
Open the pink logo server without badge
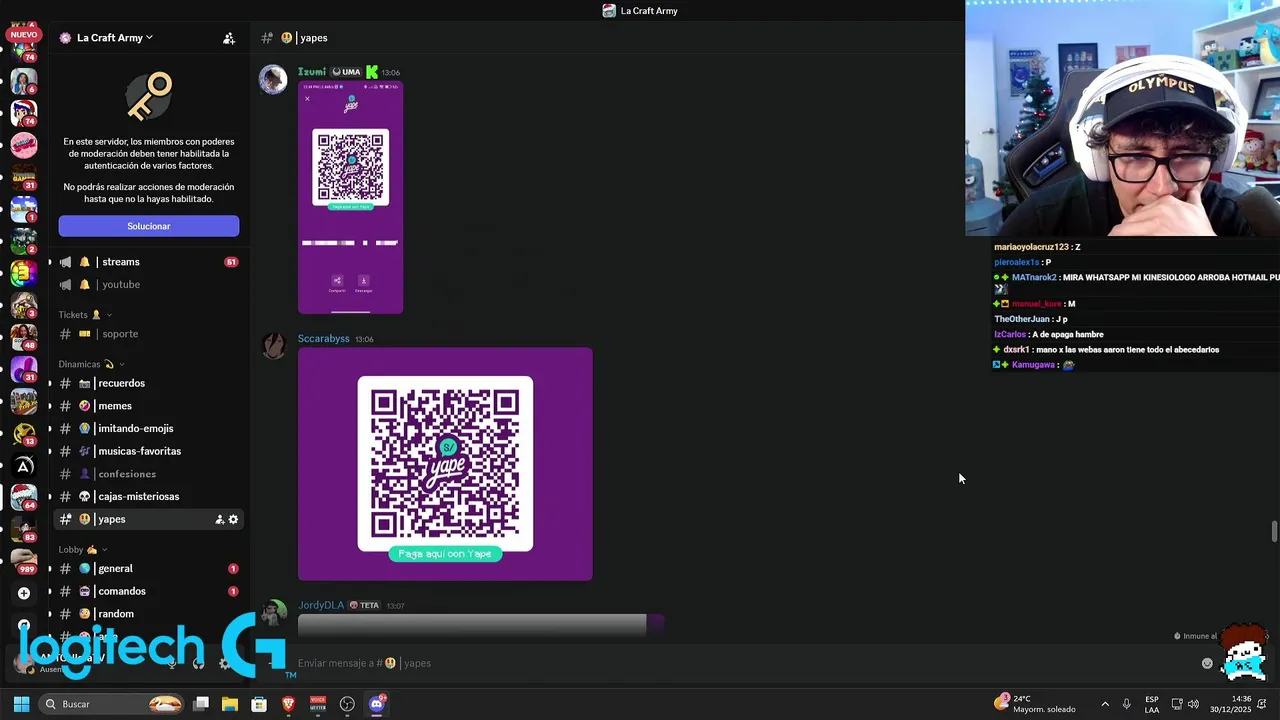click(x=23, y=146)
